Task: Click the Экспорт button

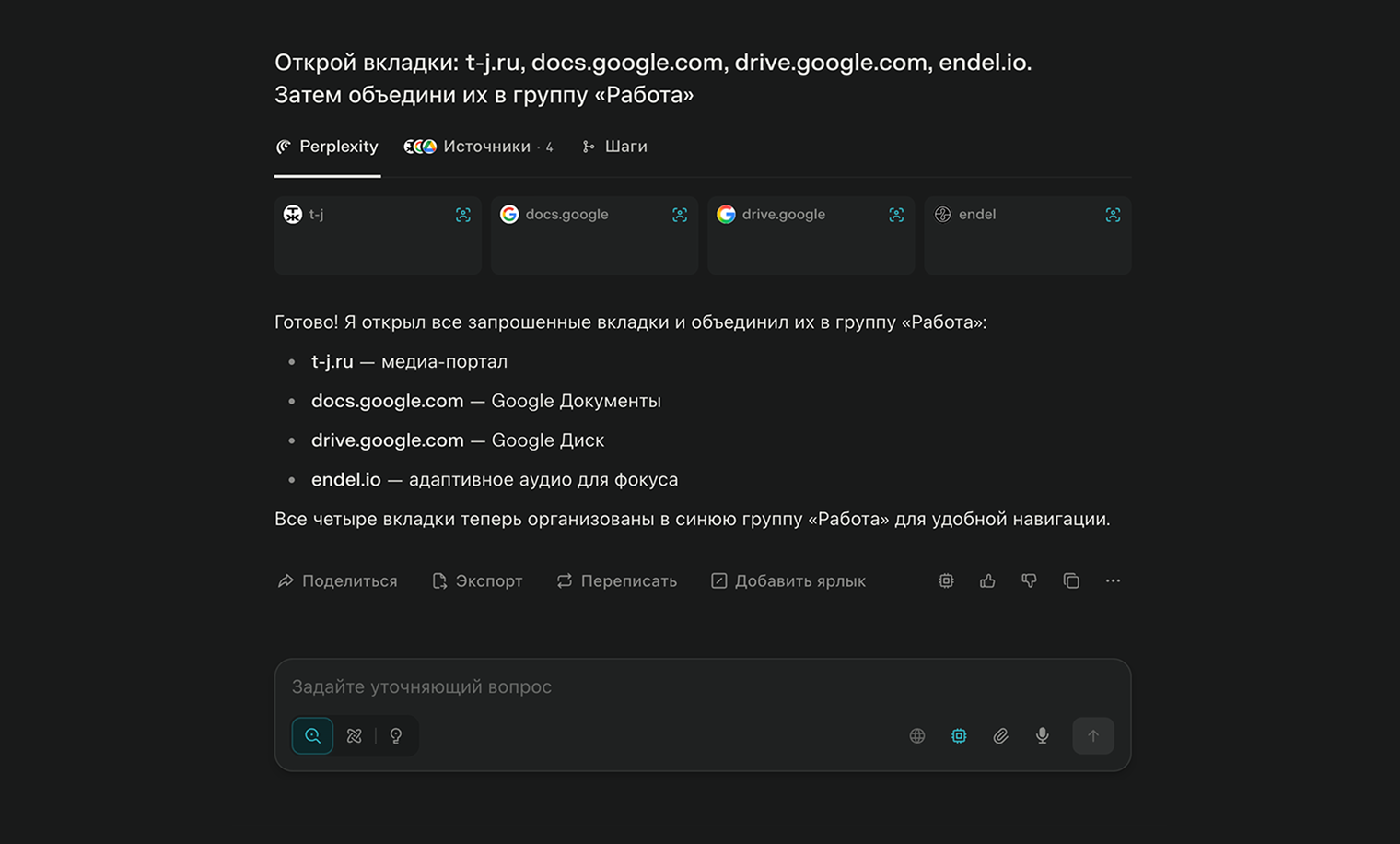Action: [x=477, y=580]
